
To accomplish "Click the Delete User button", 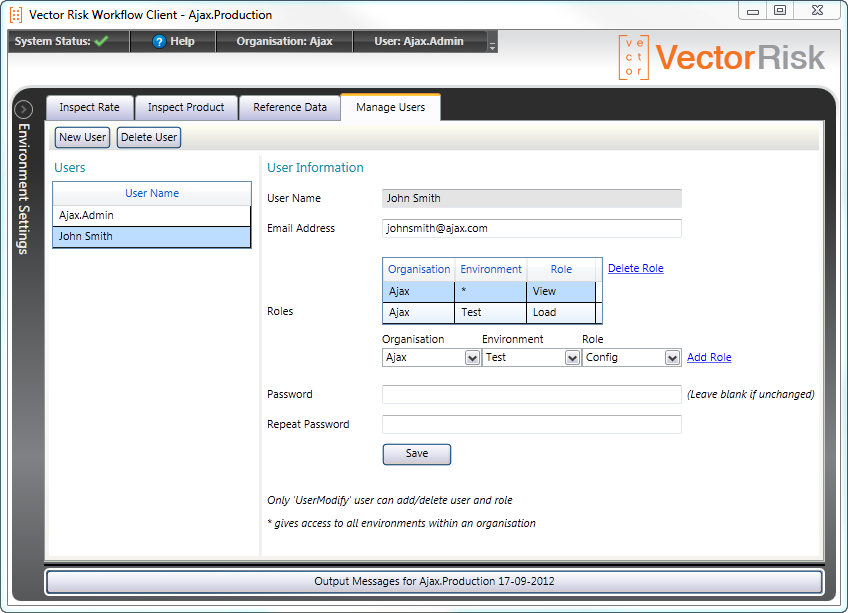I will point(149,137).
